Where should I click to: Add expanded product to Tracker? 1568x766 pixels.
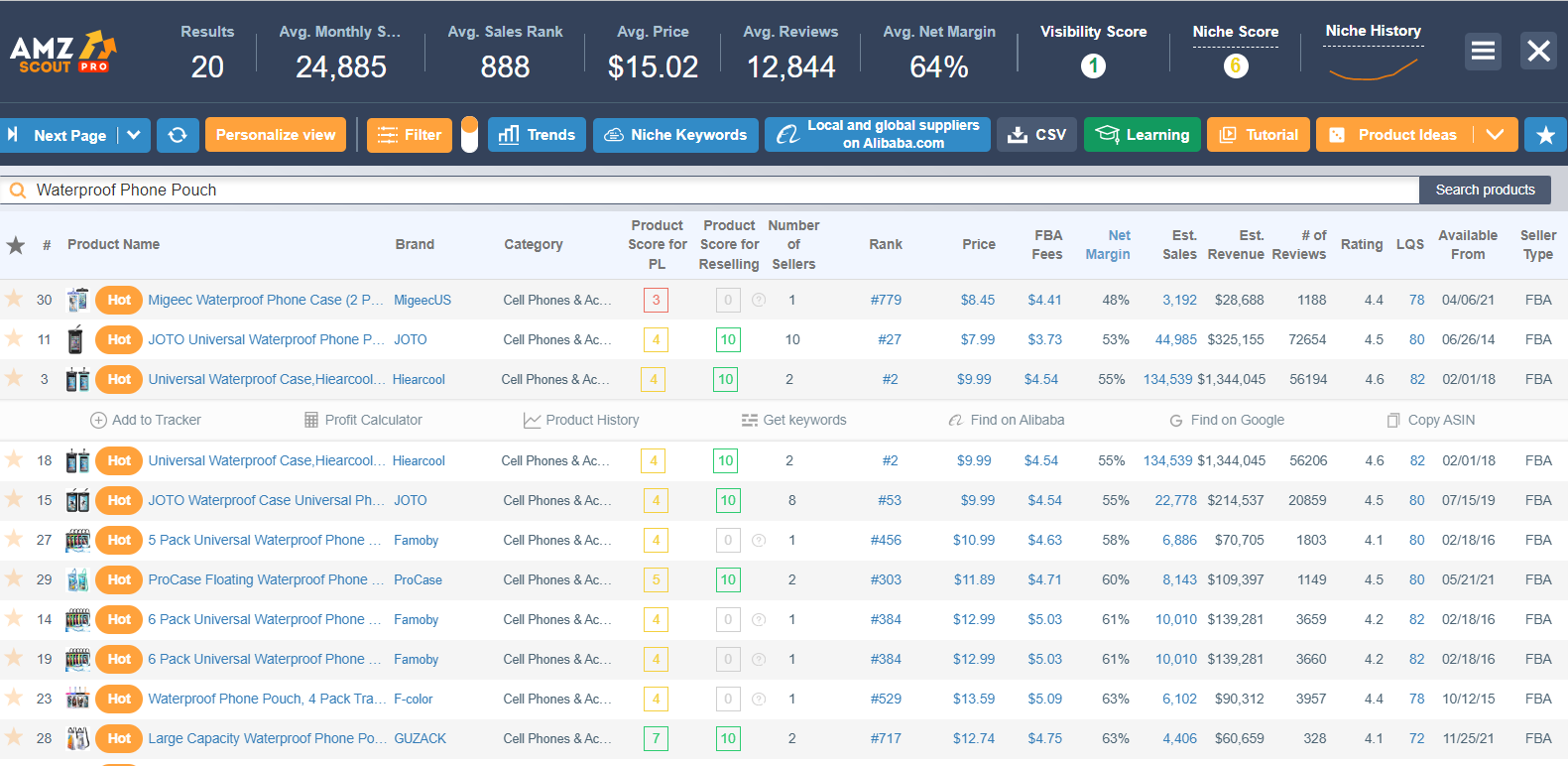146,420
